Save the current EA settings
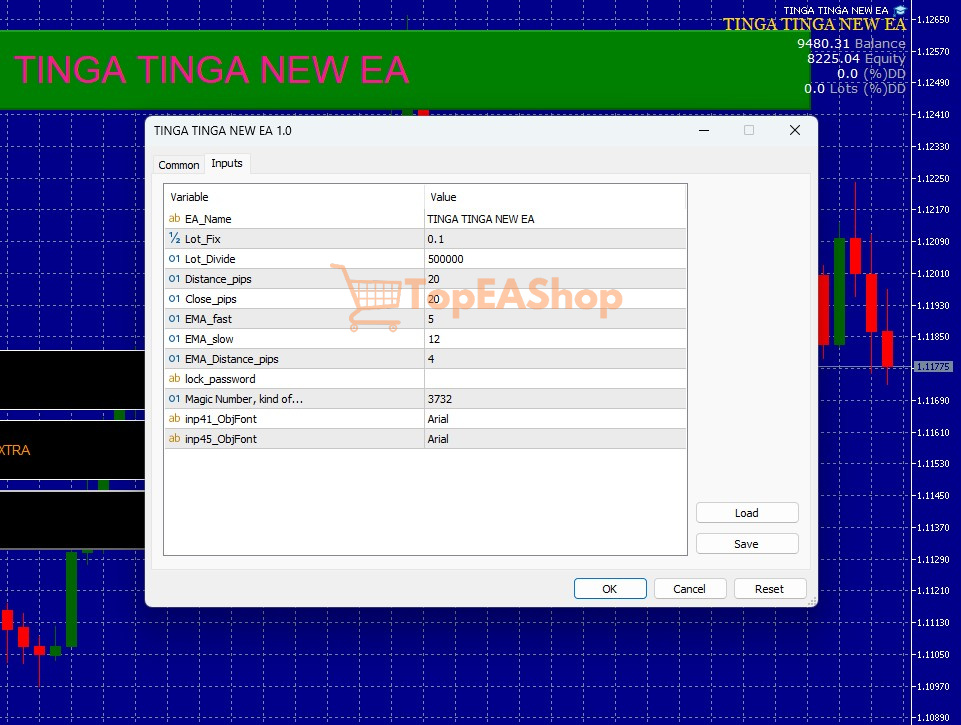This screenshot has height=725, width=961. [x=746, y=544]
